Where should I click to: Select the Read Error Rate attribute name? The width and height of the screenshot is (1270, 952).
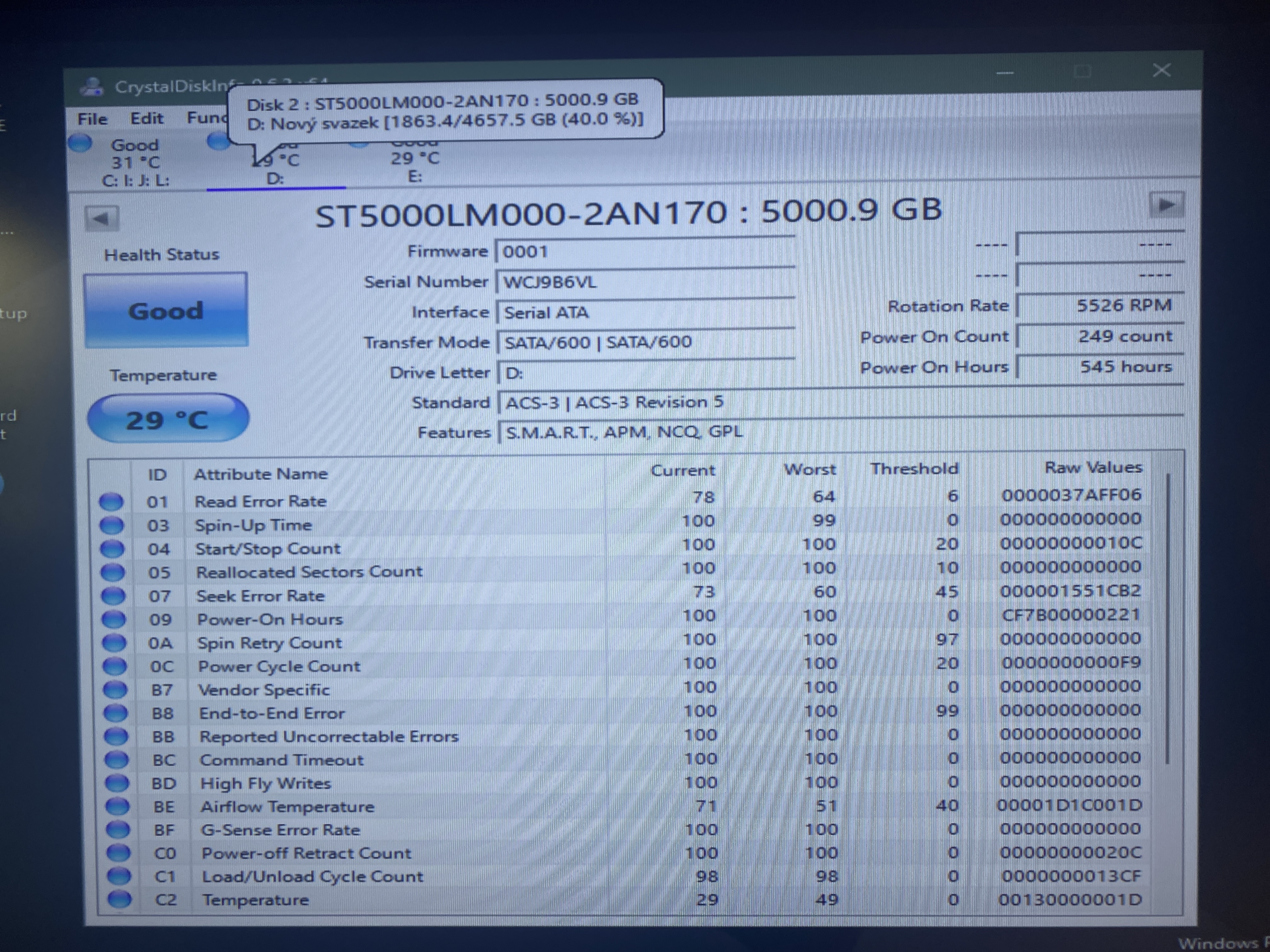[261, 501]
